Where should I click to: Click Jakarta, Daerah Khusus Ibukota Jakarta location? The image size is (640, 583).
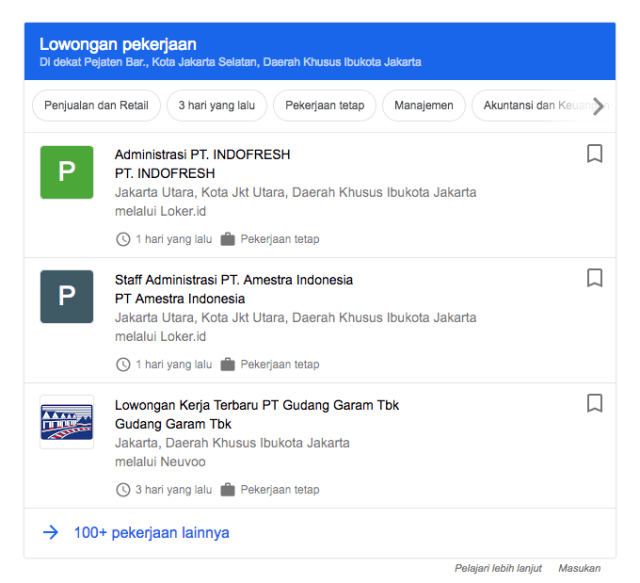pos(232,443)
